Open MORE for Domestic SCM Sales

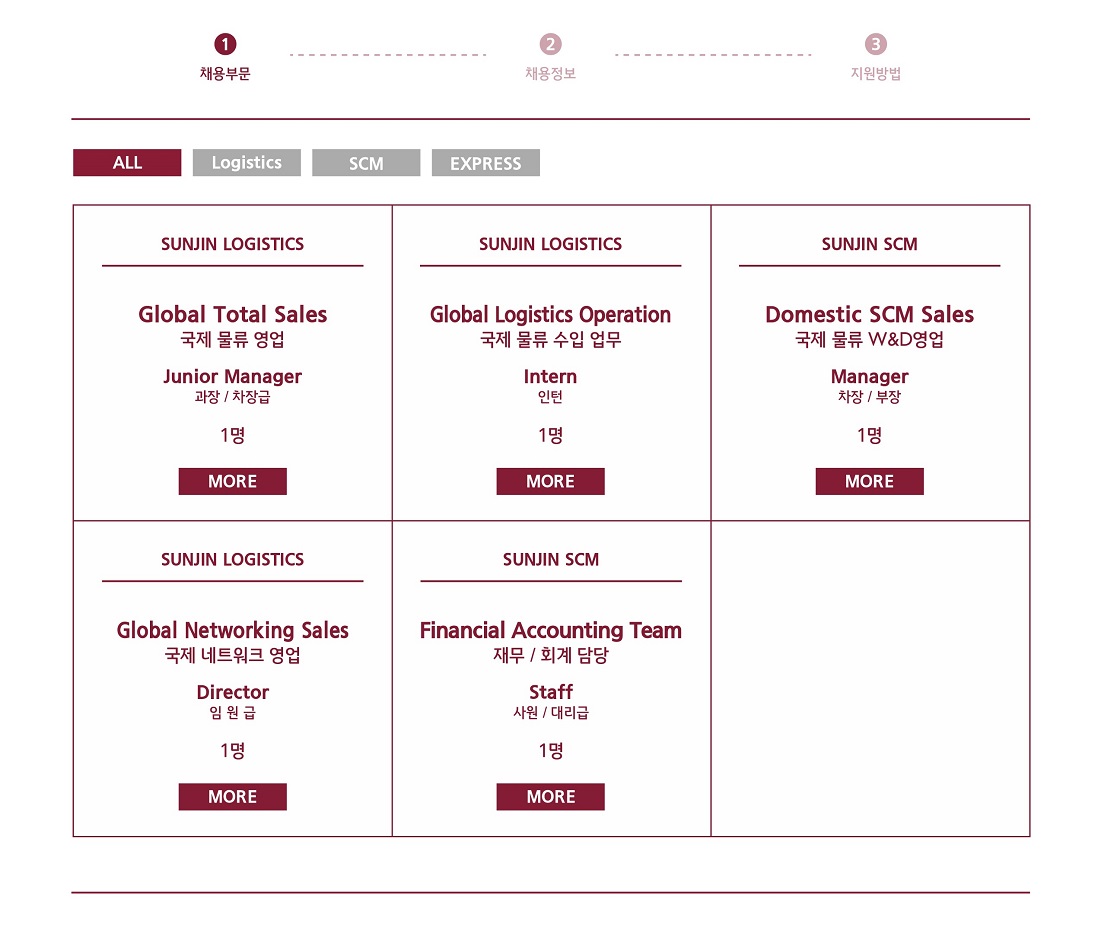click(869, 482)
